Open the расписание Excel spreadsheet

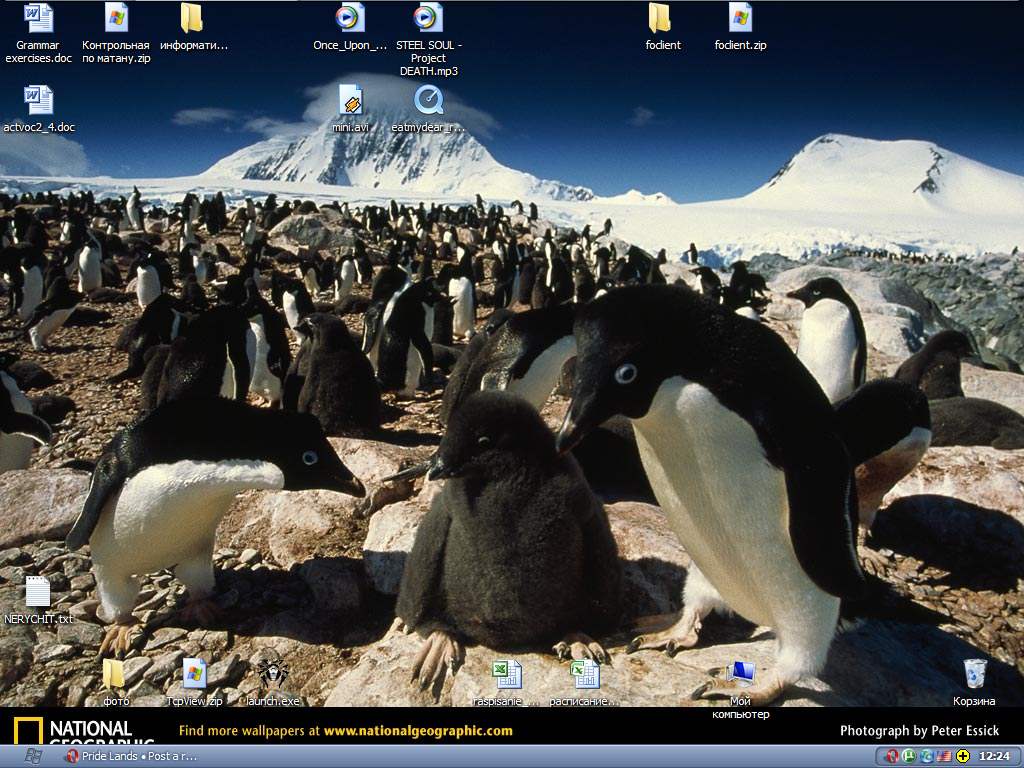(x=584, y=674)
